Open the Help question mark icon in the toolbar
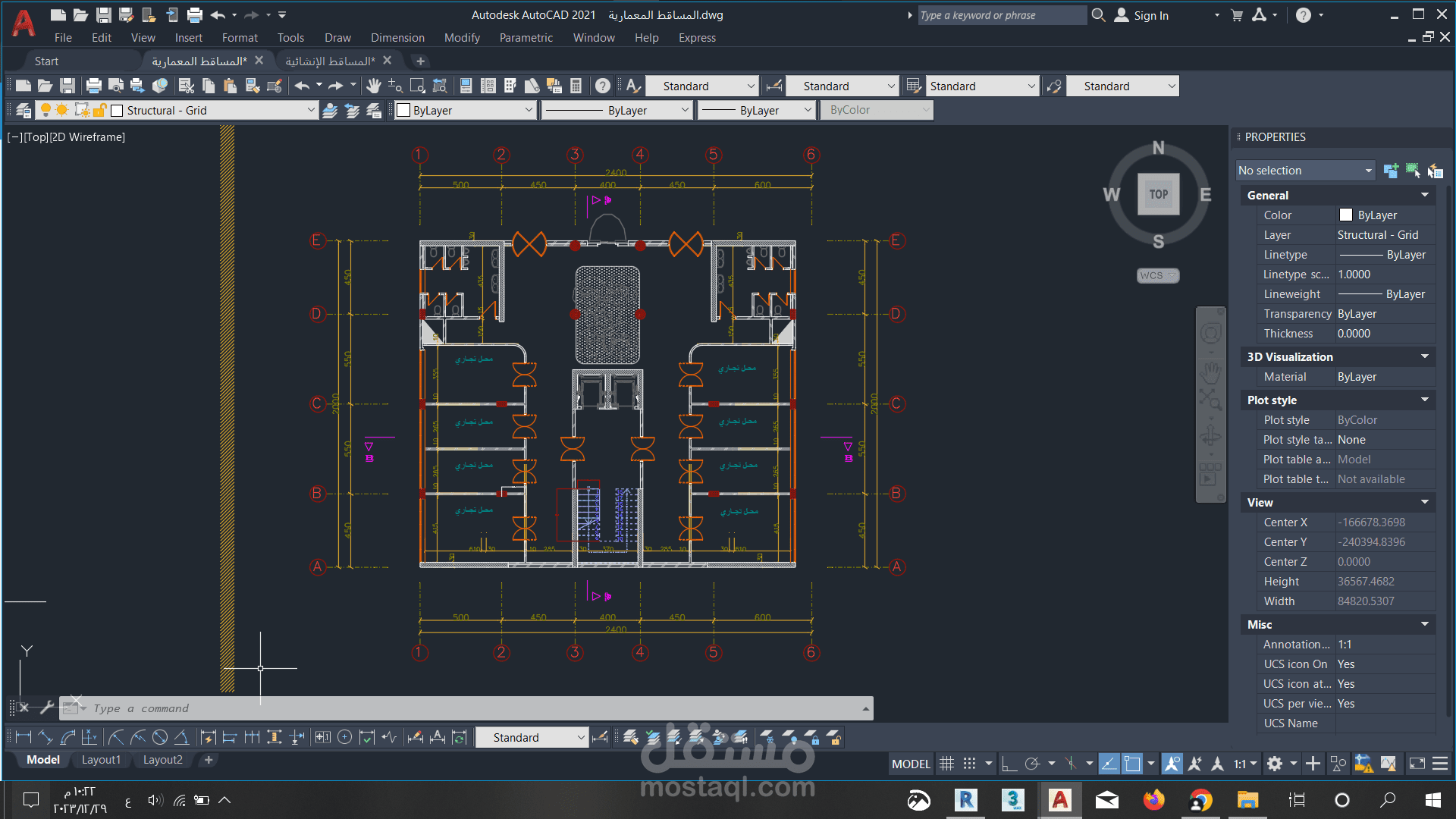 point(603,86)
